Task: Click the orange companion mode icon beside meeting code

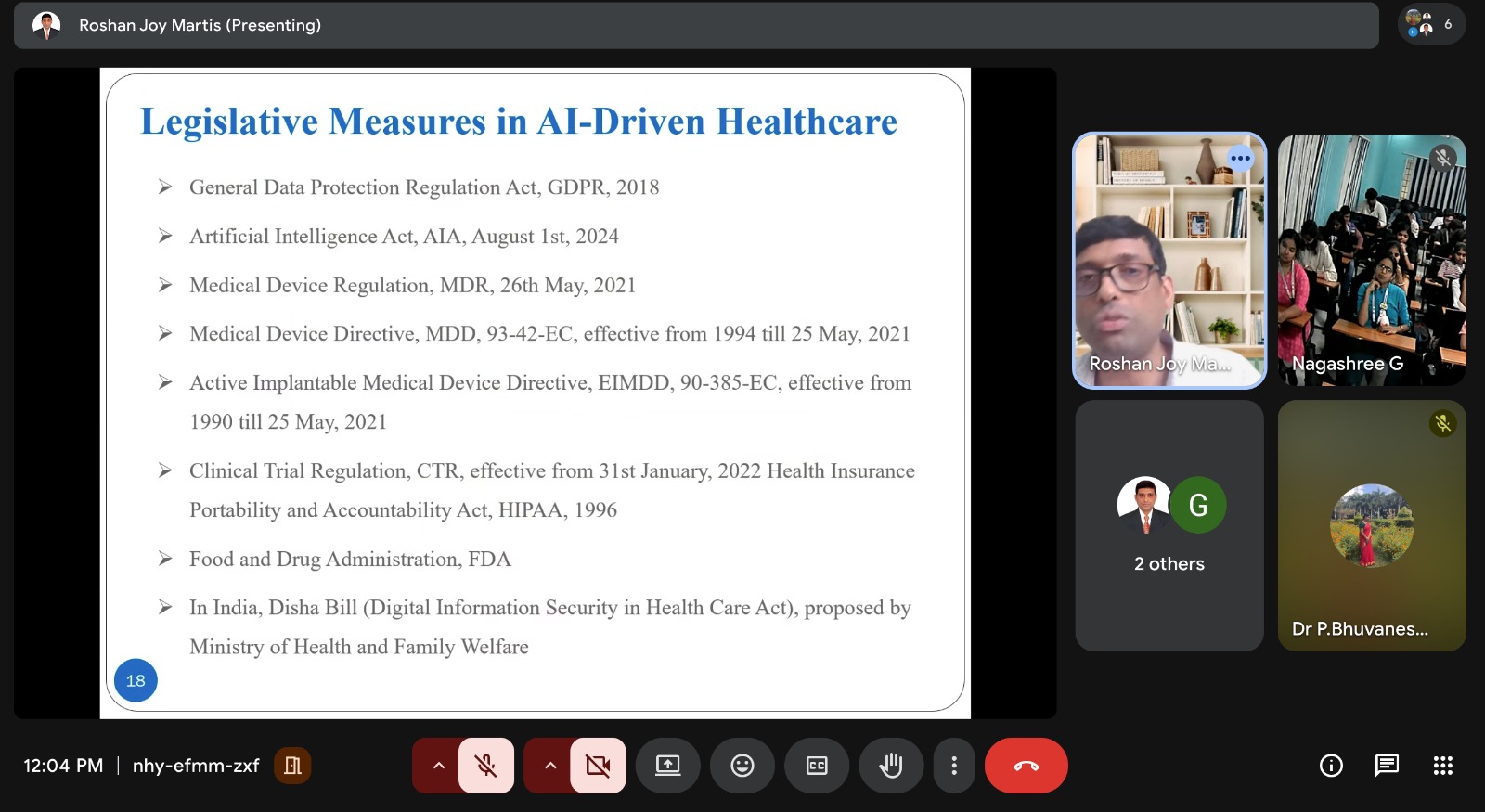Action: tap(292, 766)
